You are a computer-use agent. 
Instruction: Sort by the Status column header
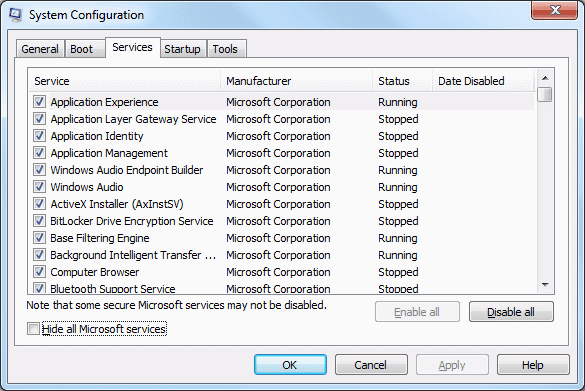point(403,81)
